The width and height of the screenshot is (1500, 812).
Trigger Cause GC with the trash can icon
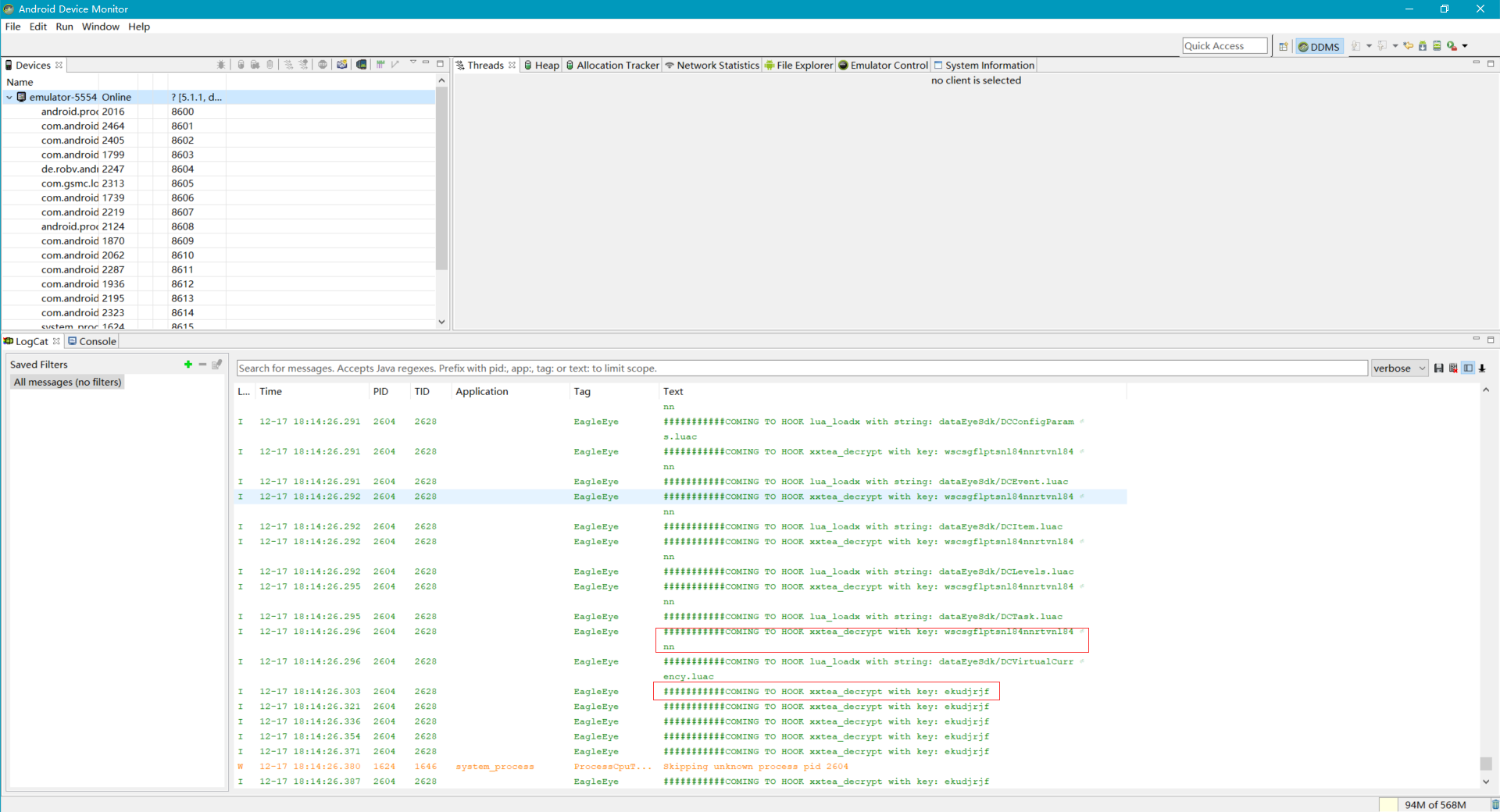[x=270, y=65]
